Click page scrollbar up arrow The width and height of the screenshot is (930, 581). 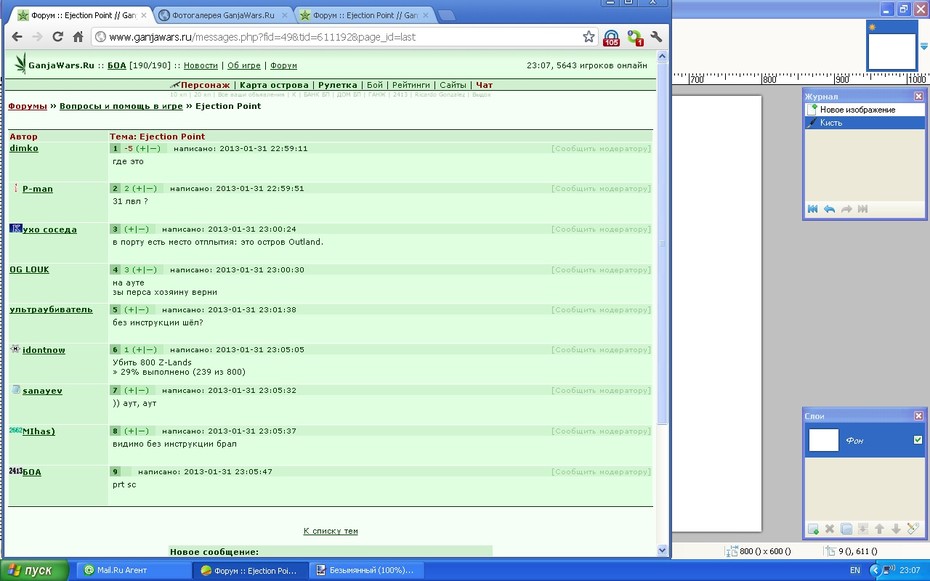(663, 56)
